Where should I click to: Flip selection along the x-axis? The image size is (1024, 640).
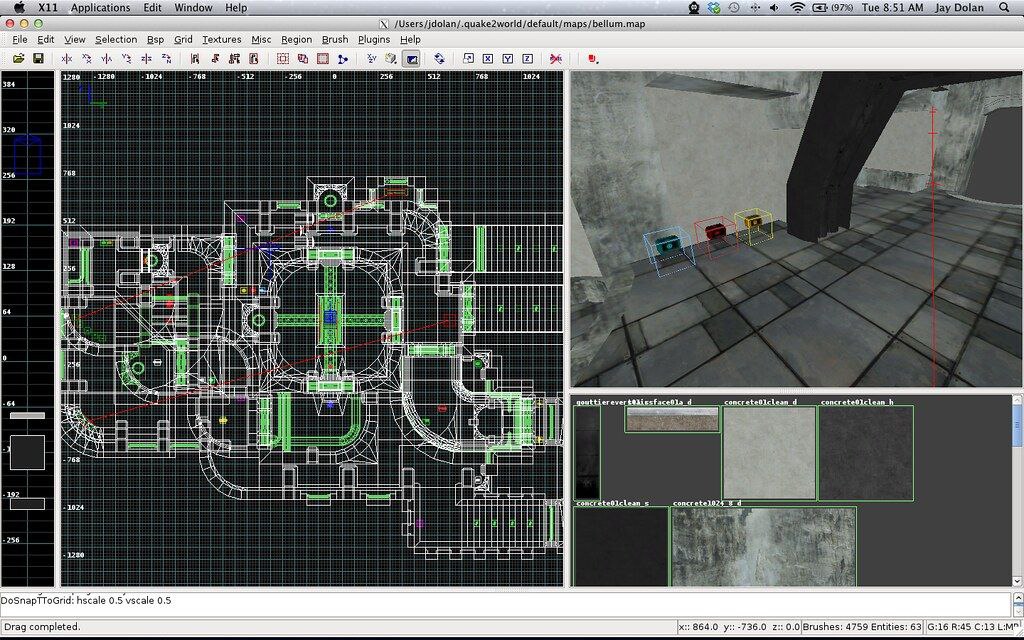coord(67,59)
